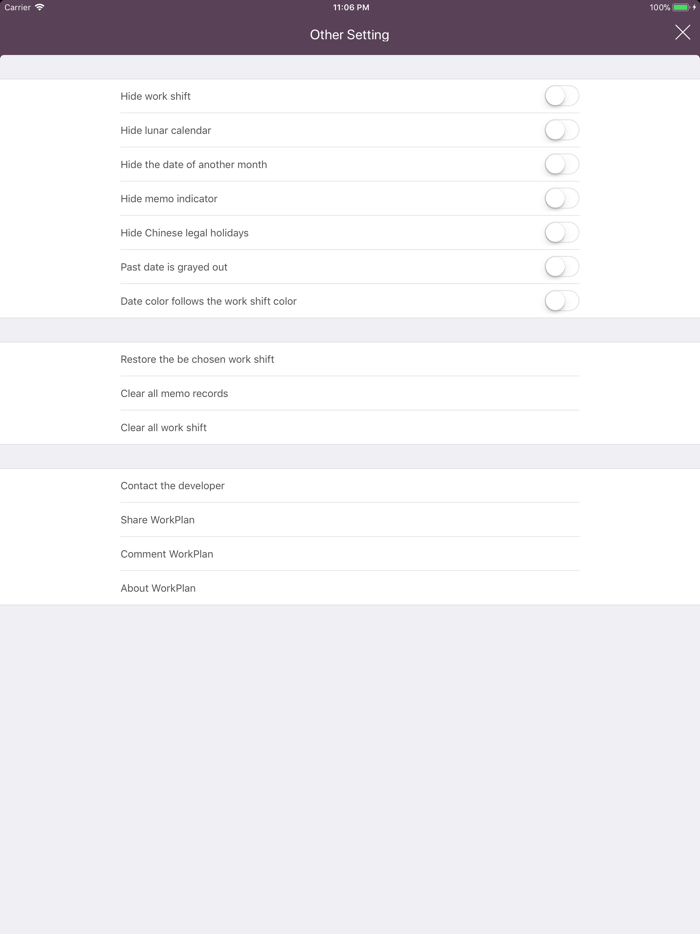Open About WorkPlan
The image size is (700, 934).
tap(158, 588)
